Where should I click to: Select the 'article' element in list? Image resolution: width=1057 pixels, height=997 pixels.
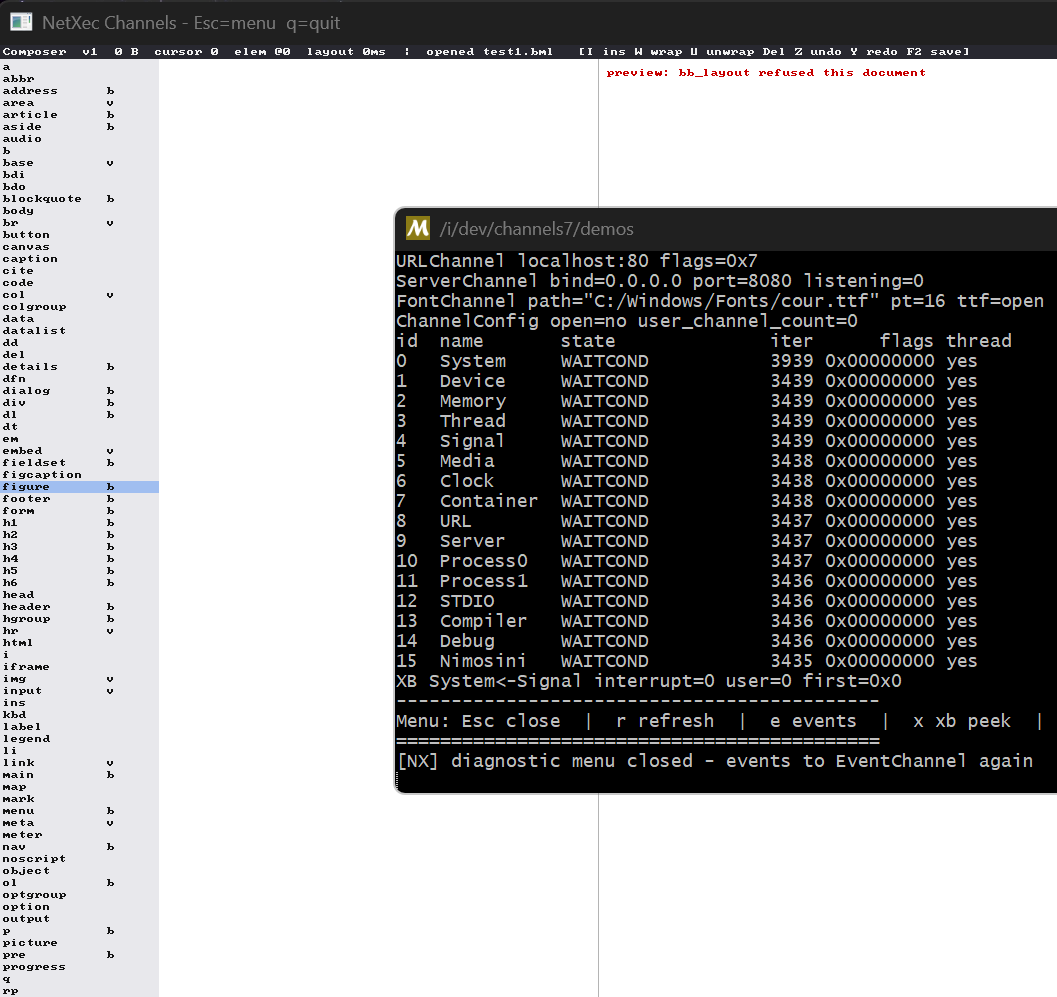[x=80, y=115]
